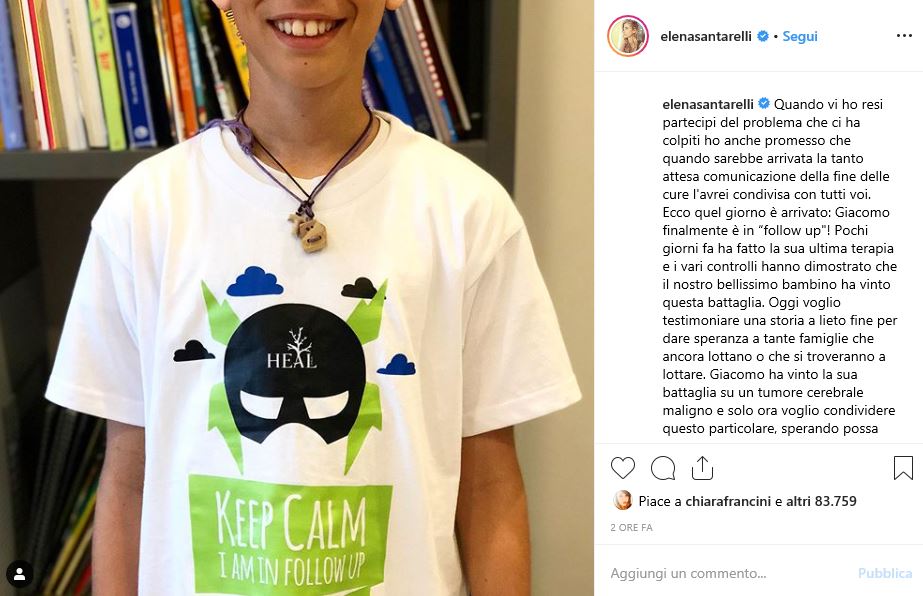Screen dimensions: 923x596
Task: Open elenasantarelli profile picture in header
Action: pyautogui.click(x=628, y=36)
